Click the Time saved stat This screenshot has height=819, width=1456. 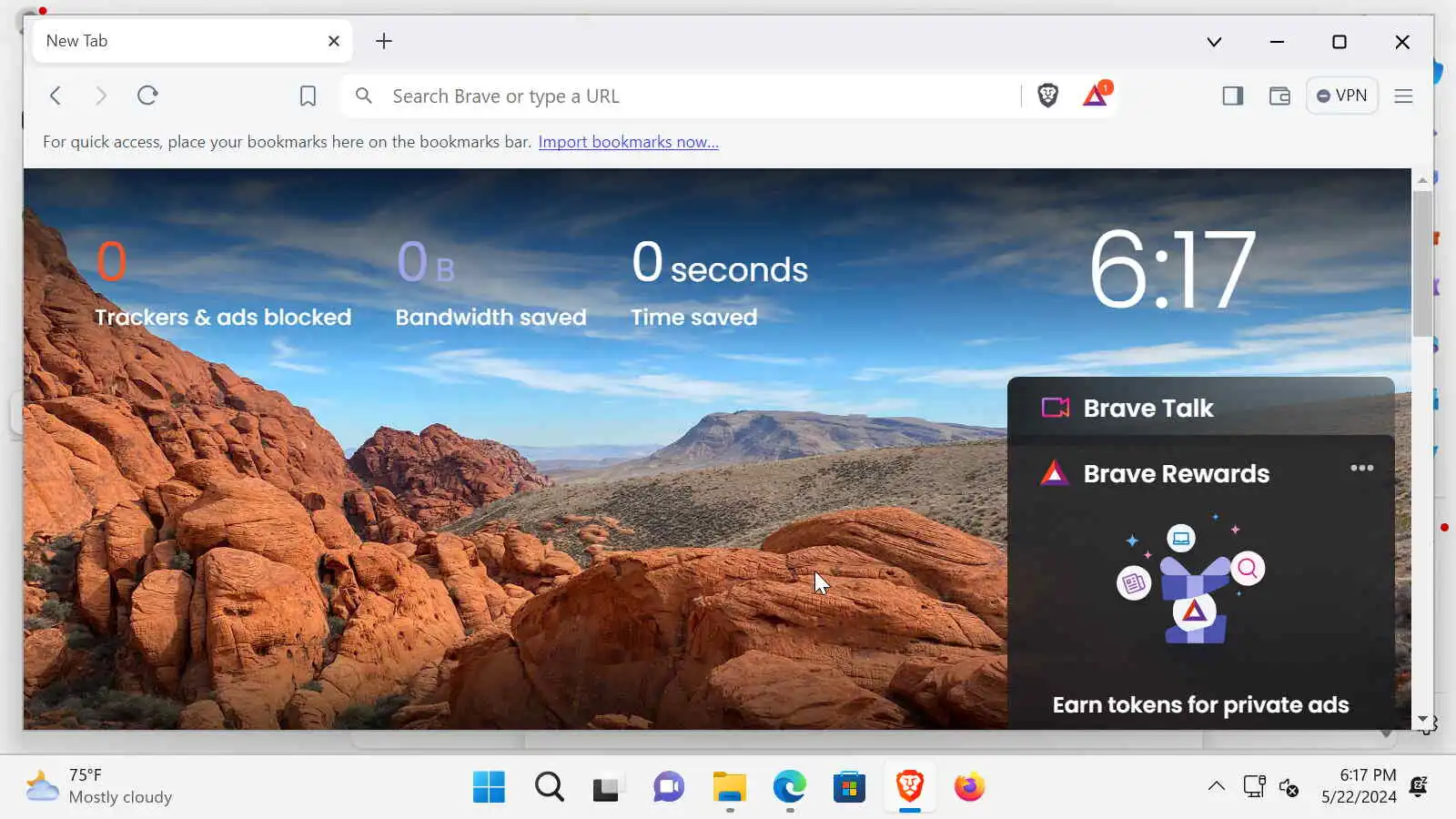coord(719,282)
